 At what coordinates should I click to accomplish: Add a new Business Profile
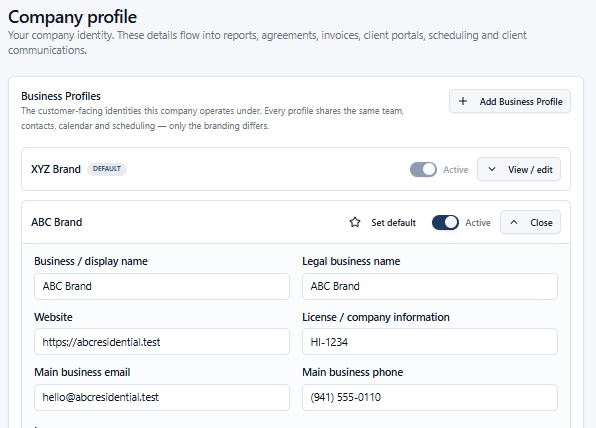pos(510,101)
